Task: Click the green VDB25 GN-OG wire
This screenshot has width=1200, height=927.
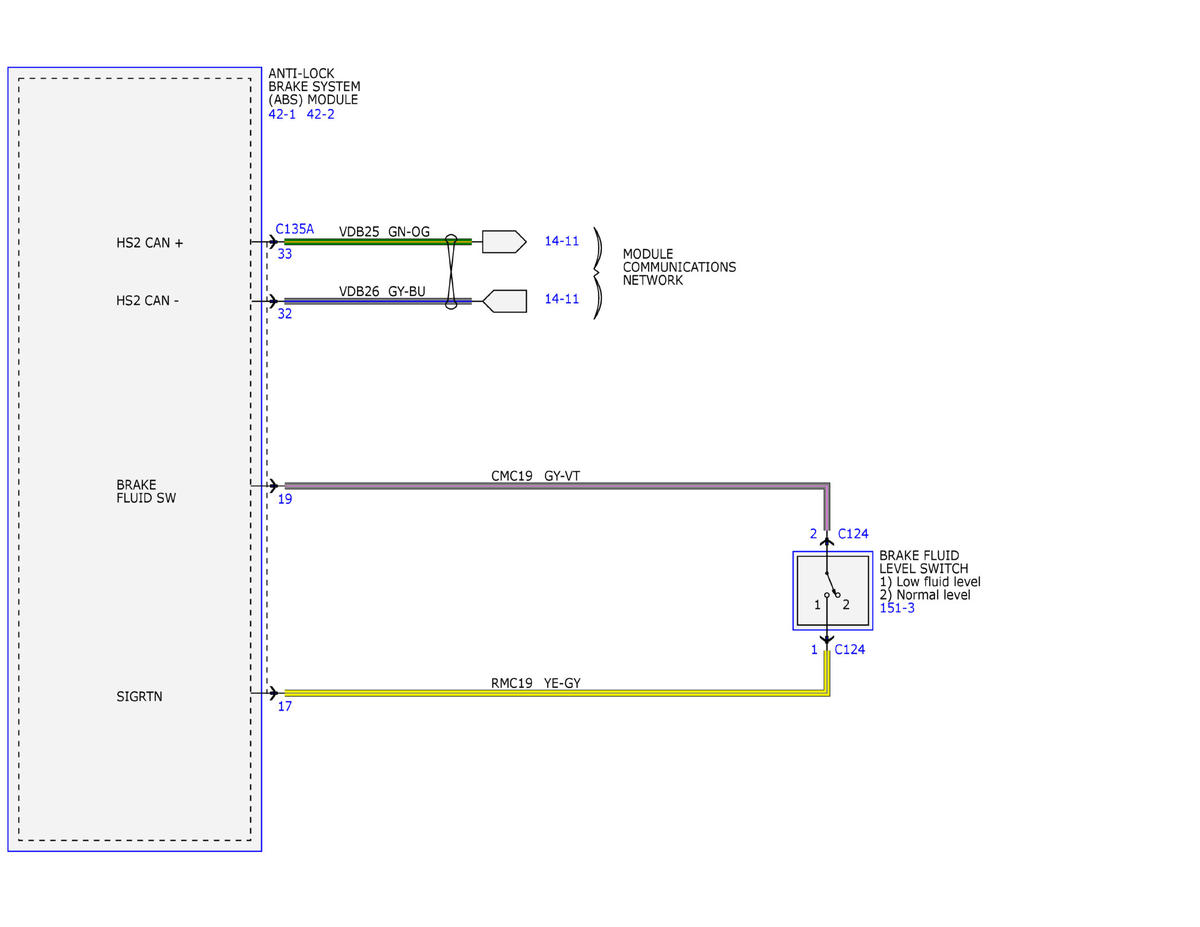Action: (x=377, y=241)
